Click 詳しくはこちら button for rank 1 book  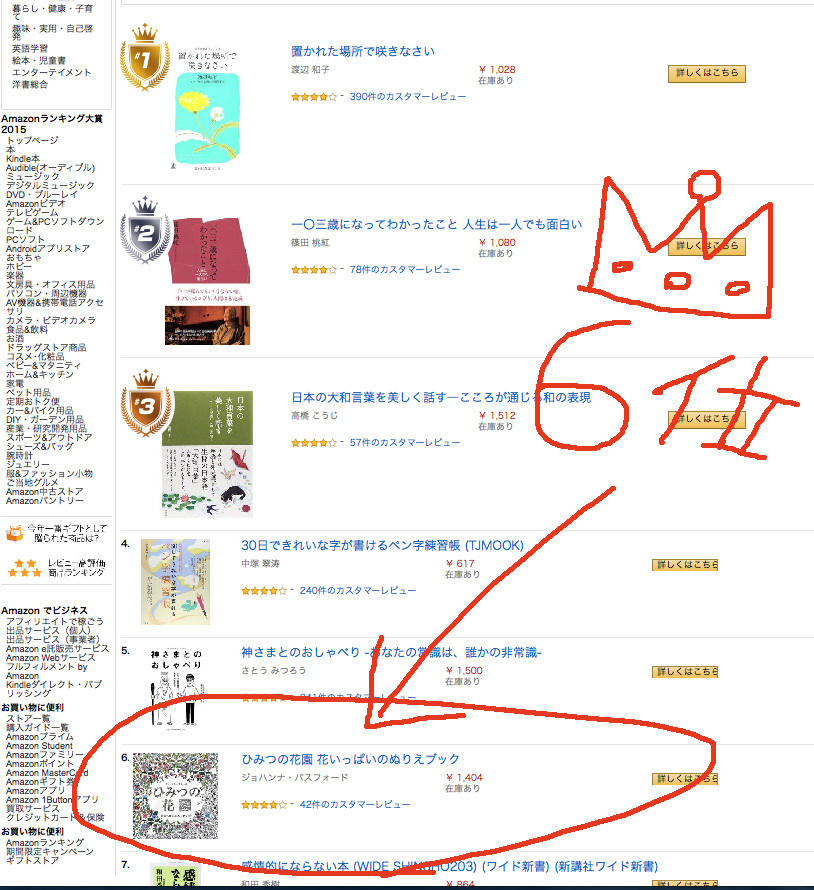click(x=707, y=73)
